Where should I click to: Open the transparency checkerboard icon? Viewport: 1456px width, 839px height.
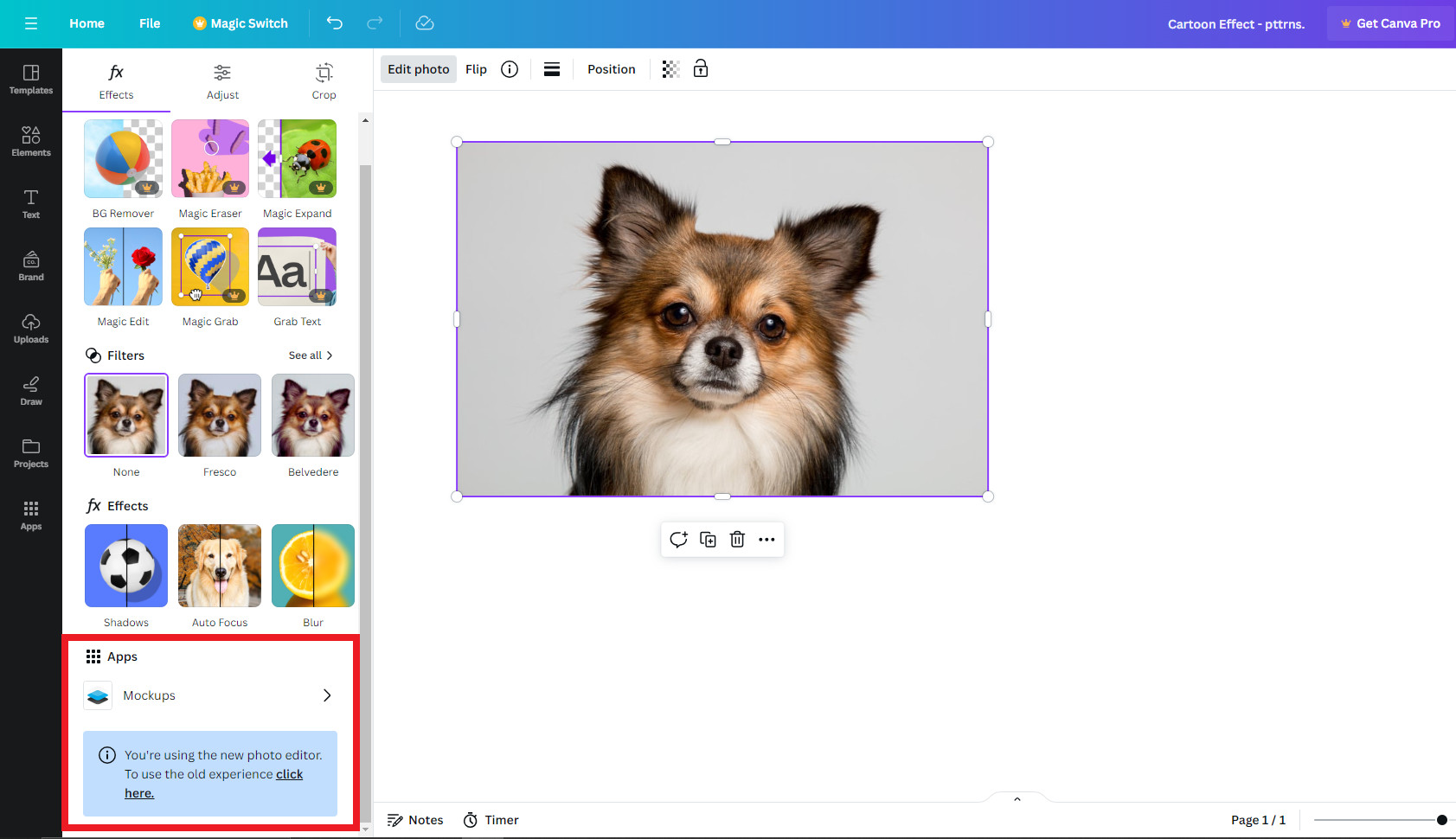(670, 69)
